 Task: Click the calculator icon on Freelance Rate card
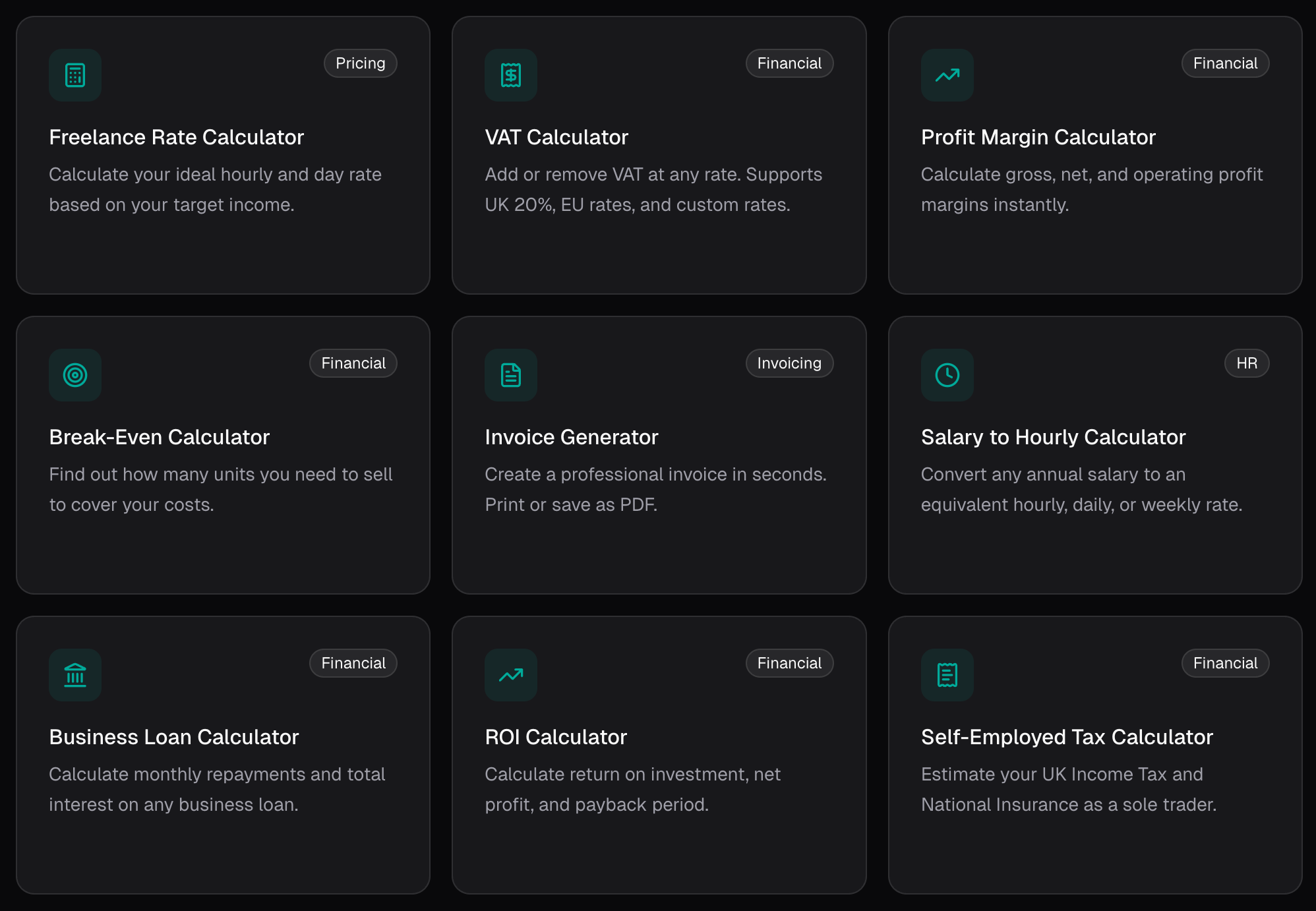75,75
